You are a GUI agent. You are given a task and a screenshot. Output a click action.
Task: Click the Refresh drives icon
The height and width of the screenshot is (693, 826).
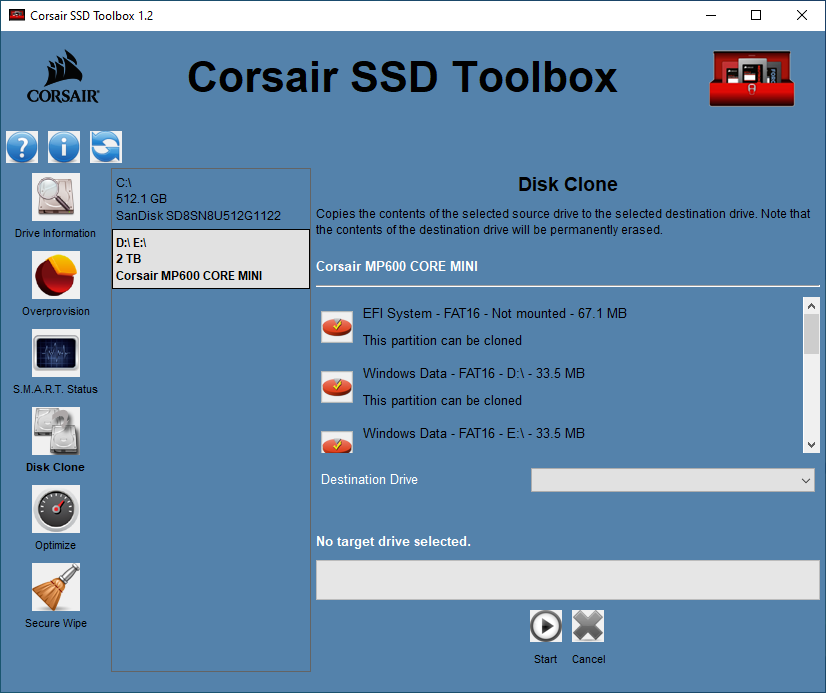coord(106,147)
